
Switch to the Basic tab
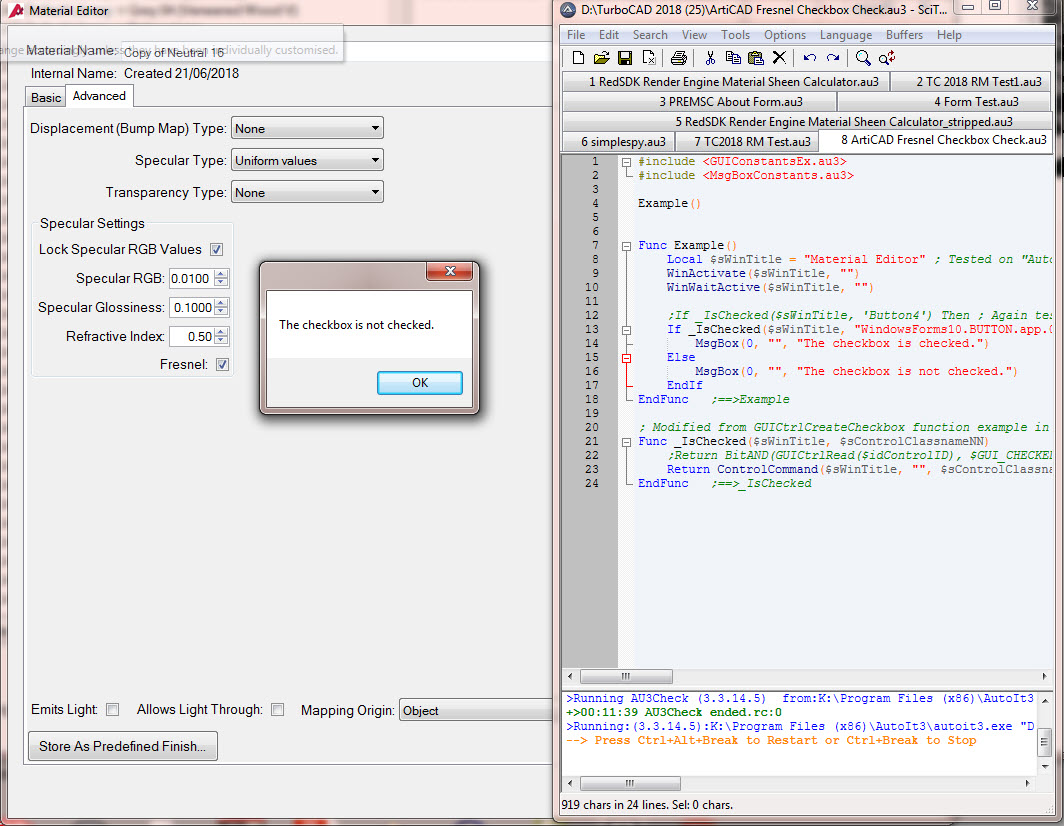pyautogui.click(x=45, y=97)
